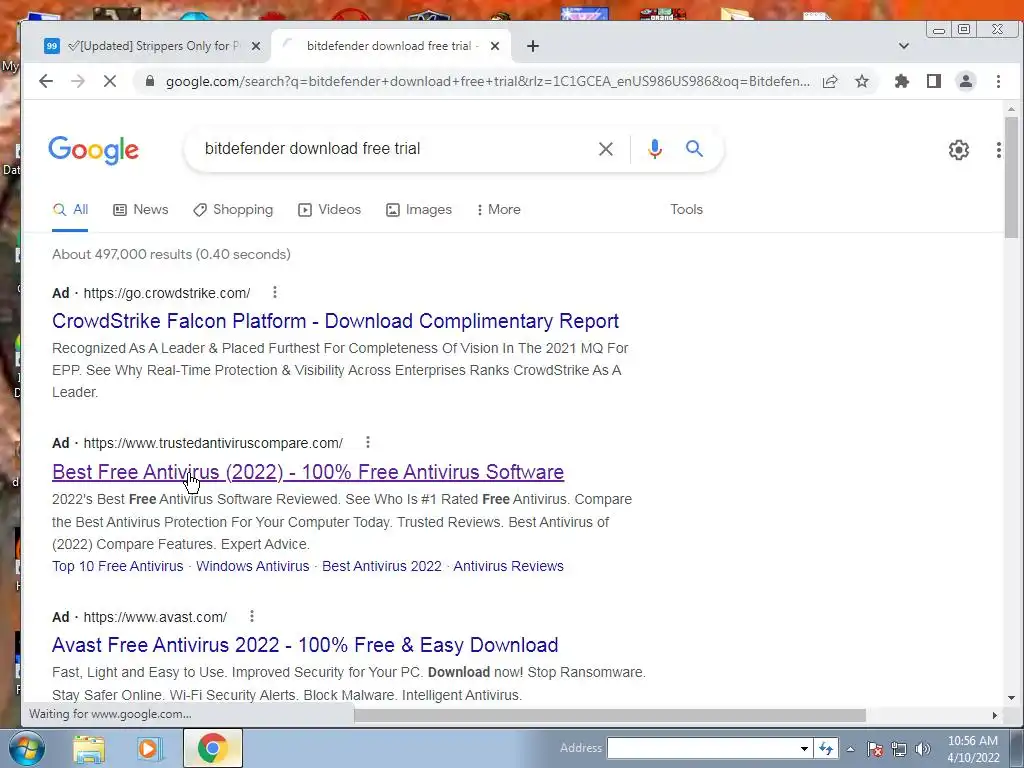Open search Tools
1024x768 pixels.
(x=686, y=210)
